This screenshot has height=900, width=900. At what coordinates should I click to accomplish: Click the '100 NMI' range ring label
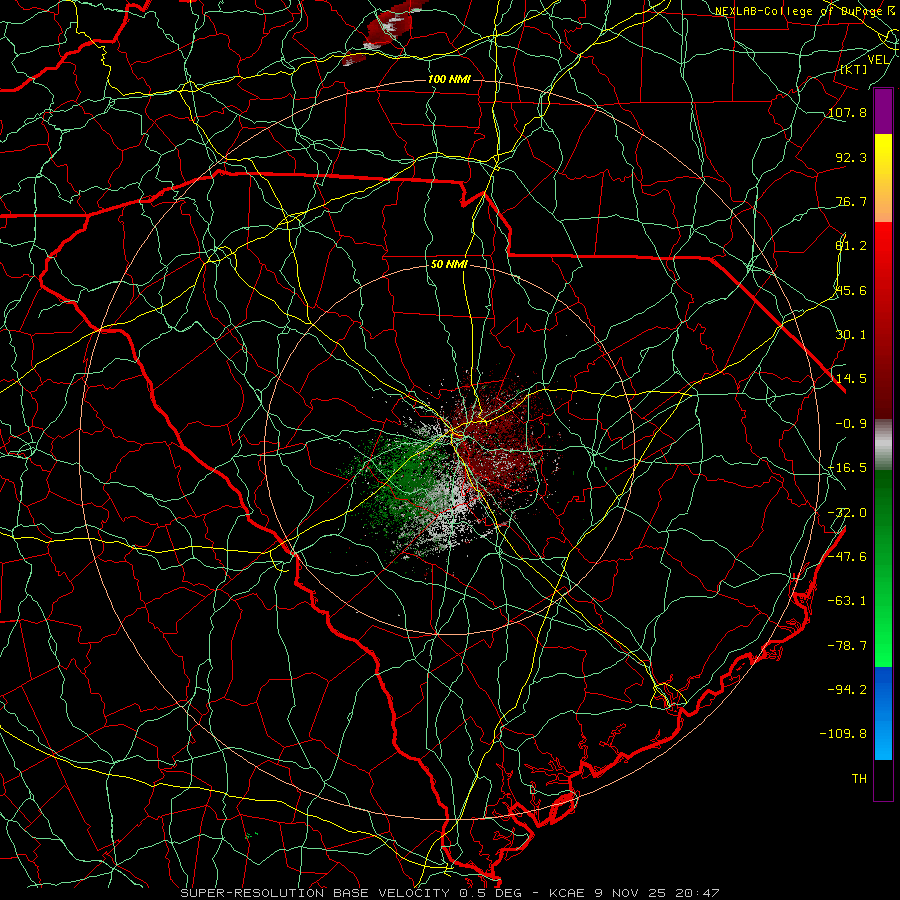click(x=449, y=79)
